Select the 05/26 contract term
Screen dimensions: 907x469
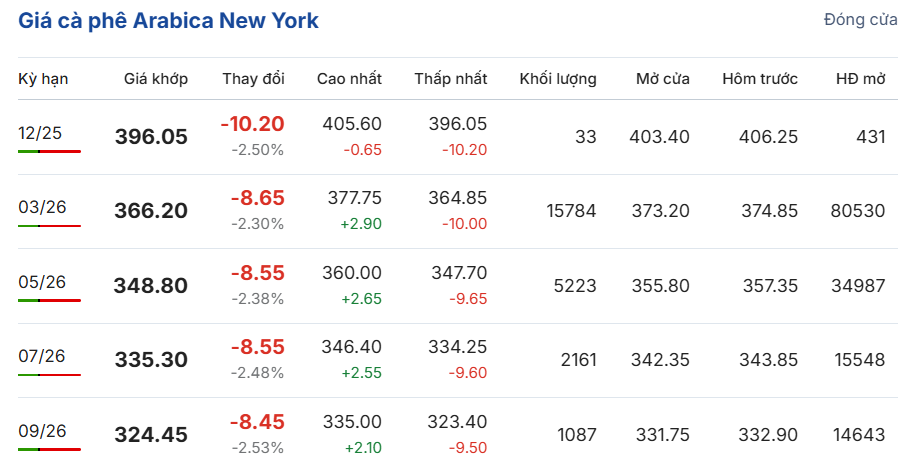coord(42,282)
